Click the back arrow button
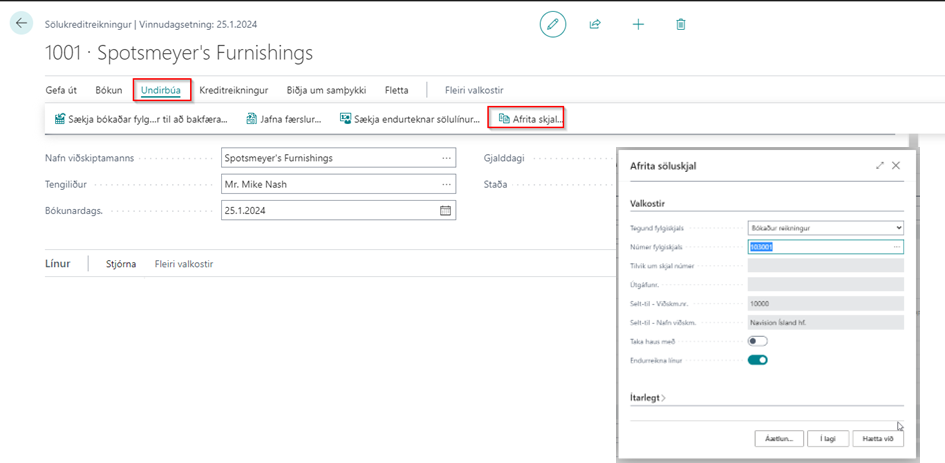This screenshot has width=945, height=463. tap(22, 23)
